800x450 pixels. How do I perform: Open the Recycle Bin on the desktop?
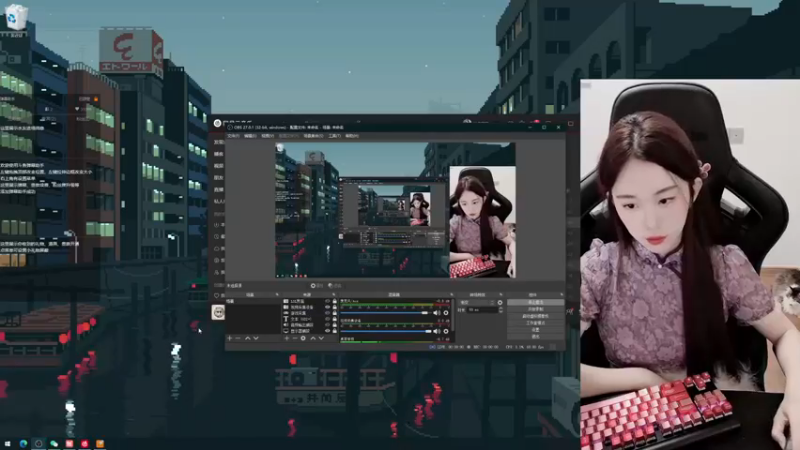pos(15,18)
